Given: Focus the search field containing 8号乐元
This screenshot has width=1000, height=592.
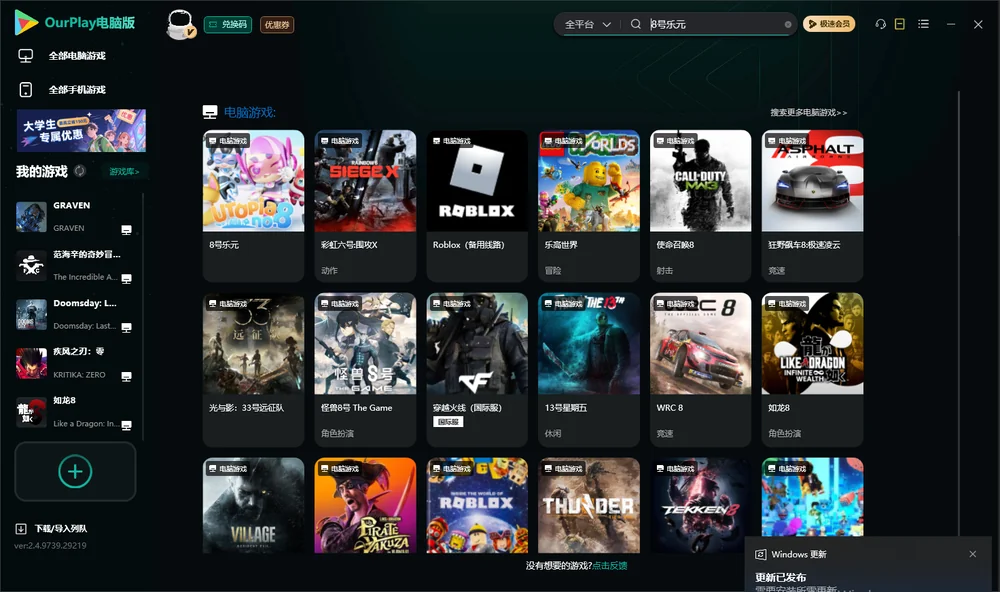Looking at the screenshot, I should [714, 24].
